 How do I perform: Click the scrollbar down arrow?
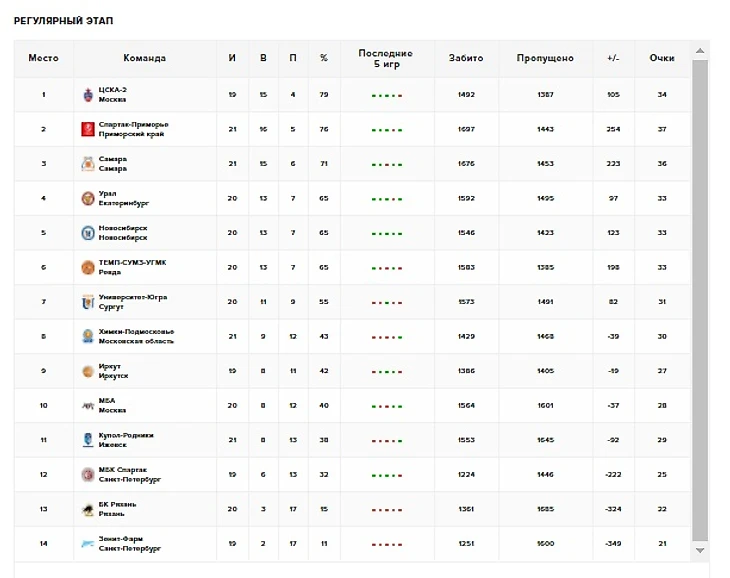(x=700, y=550)
